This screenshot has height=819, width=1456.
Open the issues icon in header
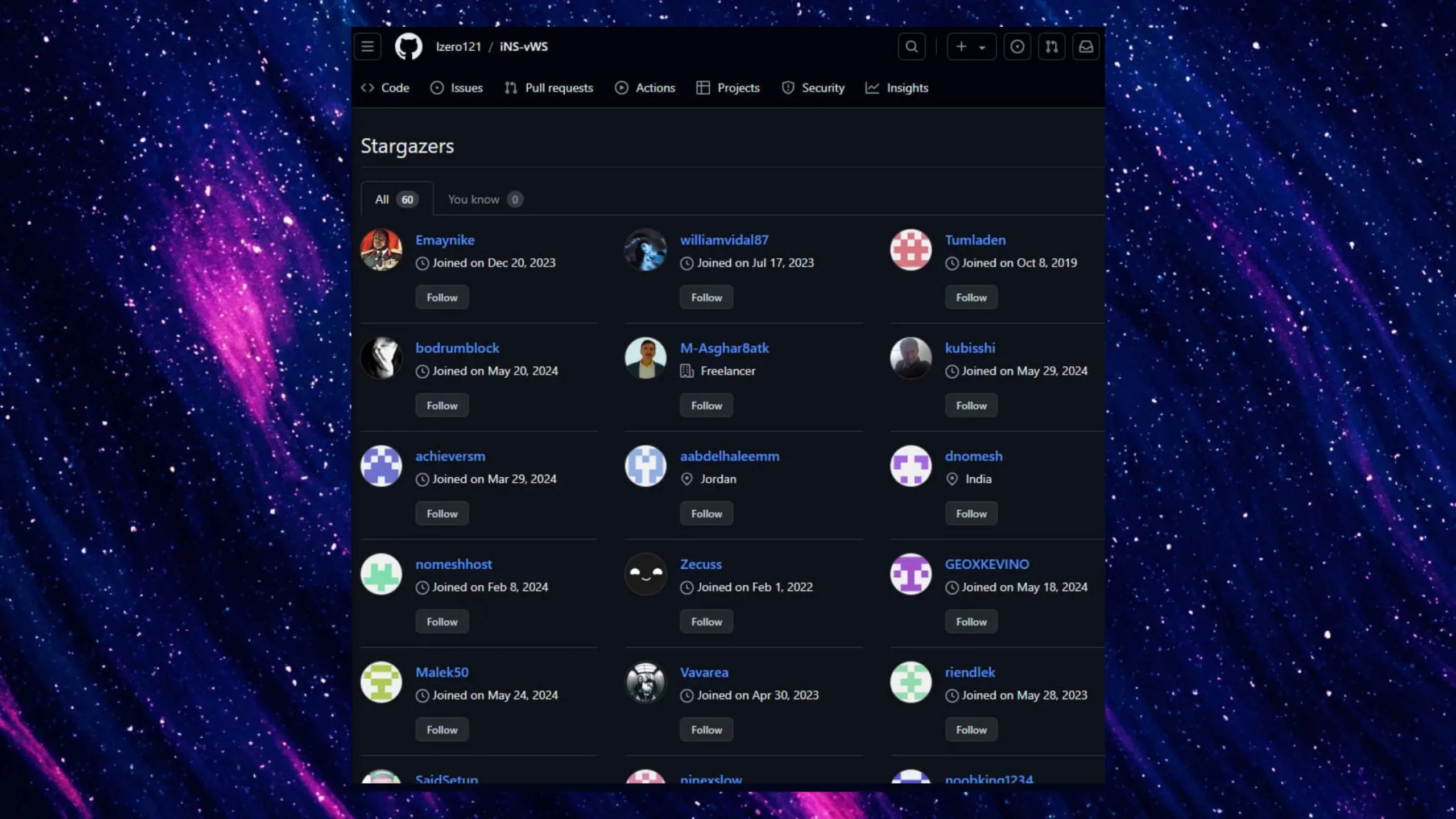[x=1017, y=47]
